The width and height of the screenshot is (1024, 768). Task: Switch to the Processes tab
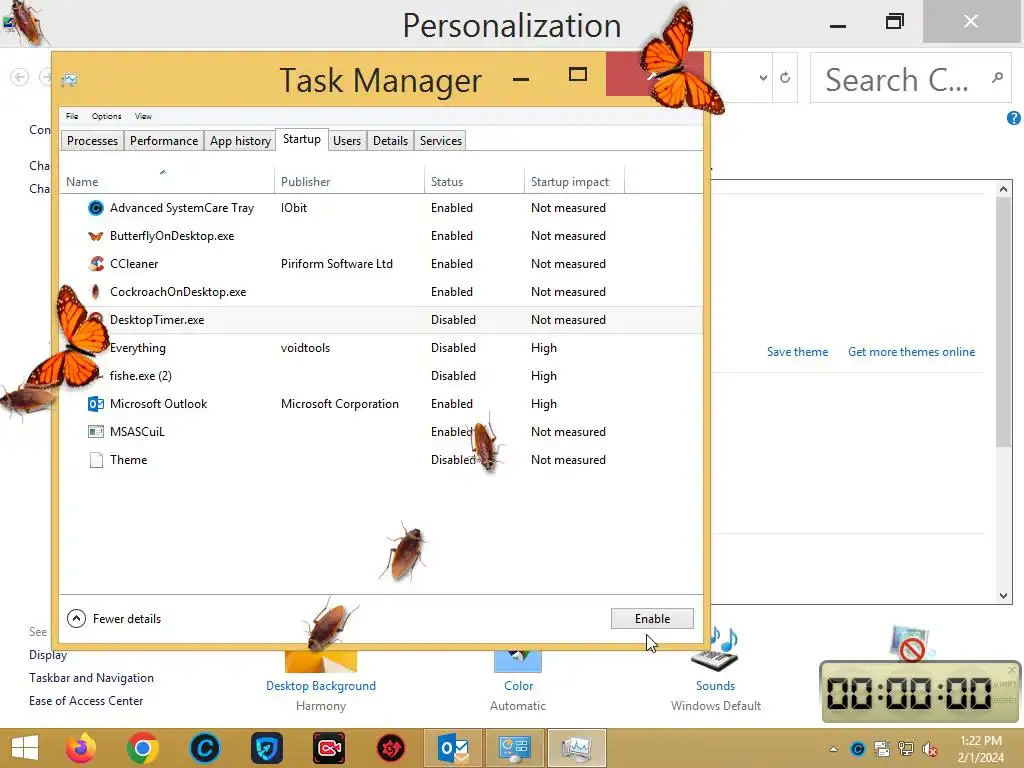[92, 140]
